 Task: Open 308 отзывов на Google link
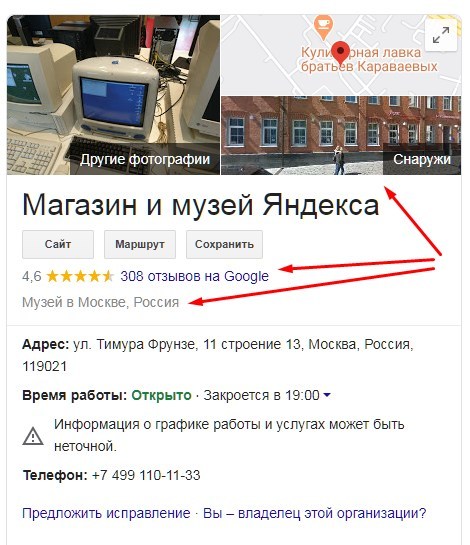pyautogui.click(x=194, y=276)
